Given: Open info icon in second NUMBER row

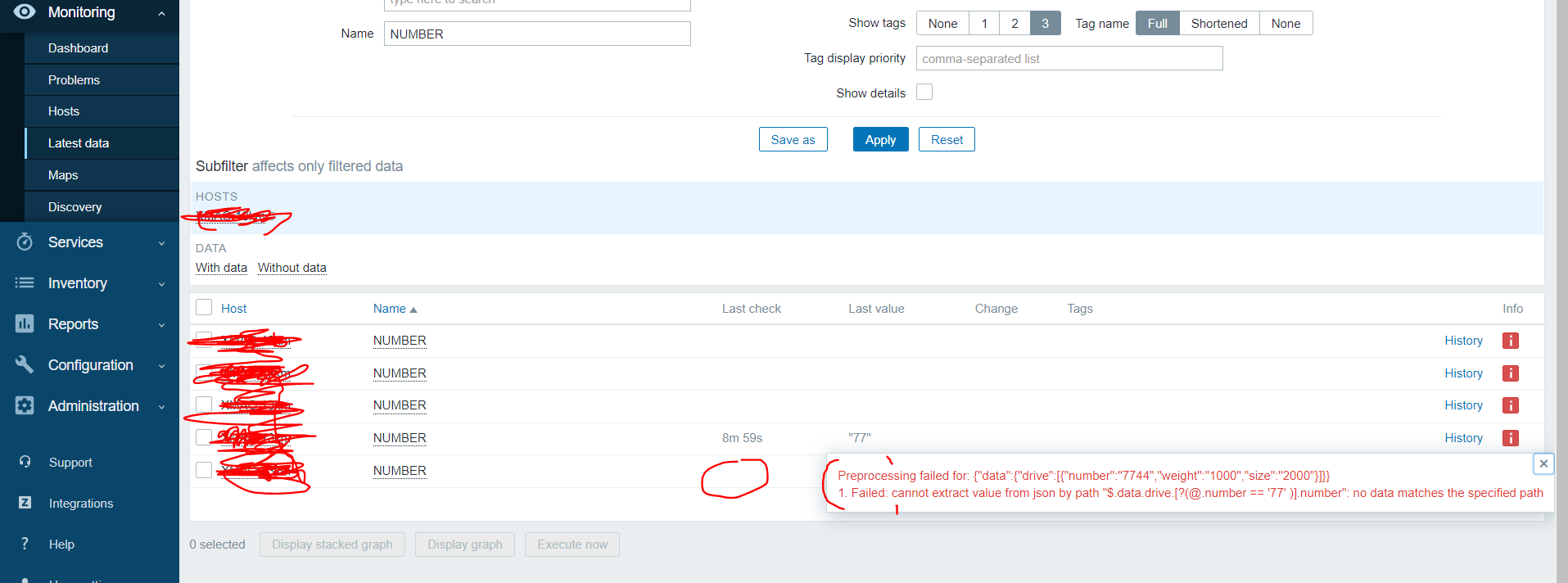Looking at the screenshot, I should [1511, 373].
